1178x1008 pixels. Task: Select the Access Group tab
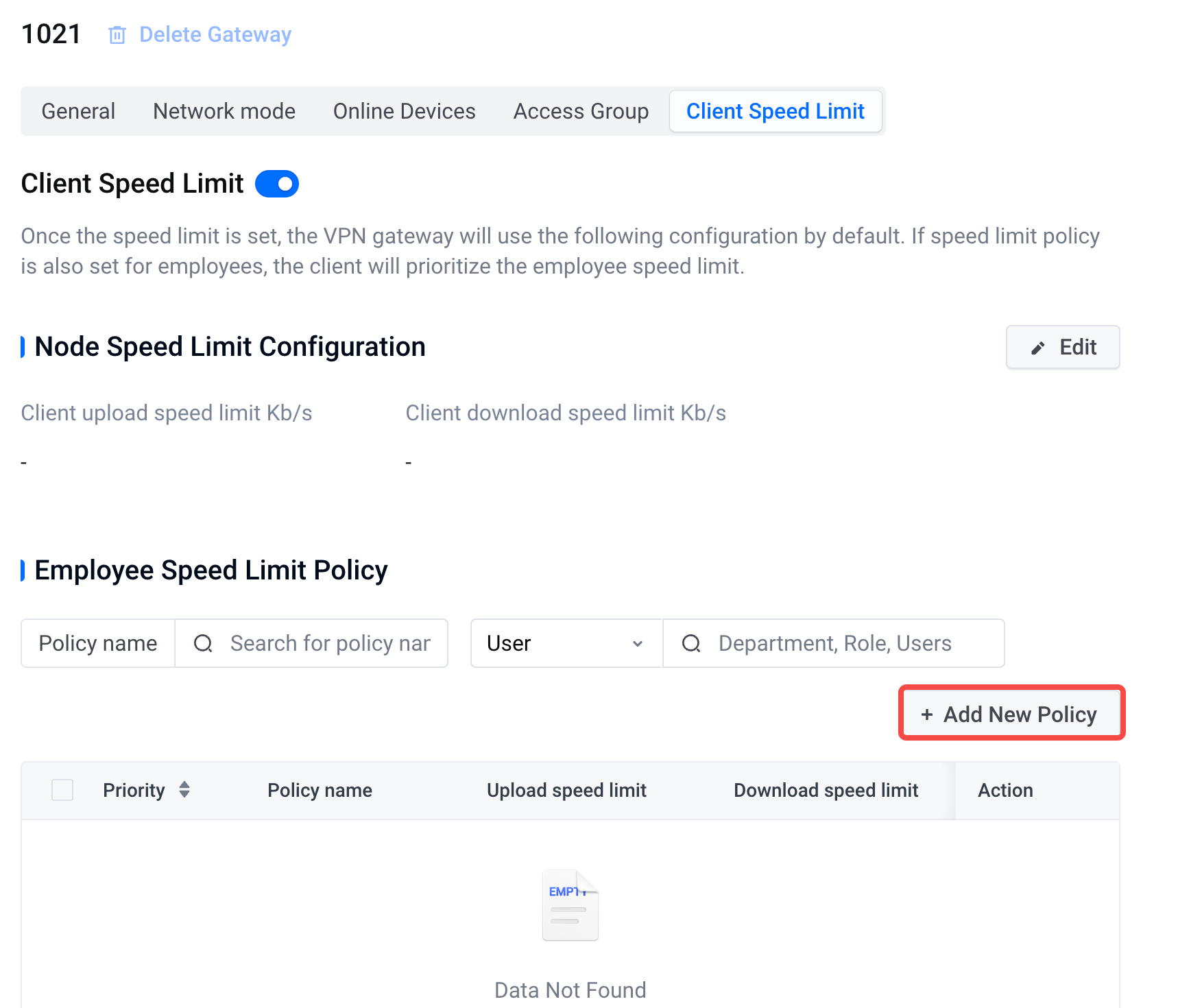point(581,111)
